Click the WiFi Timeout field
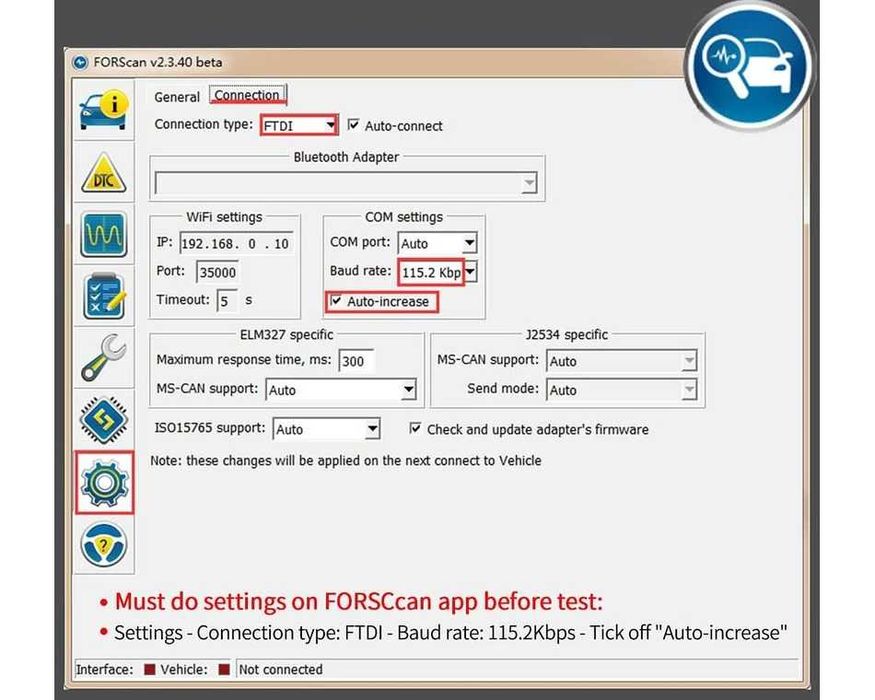 coord(227,301)
